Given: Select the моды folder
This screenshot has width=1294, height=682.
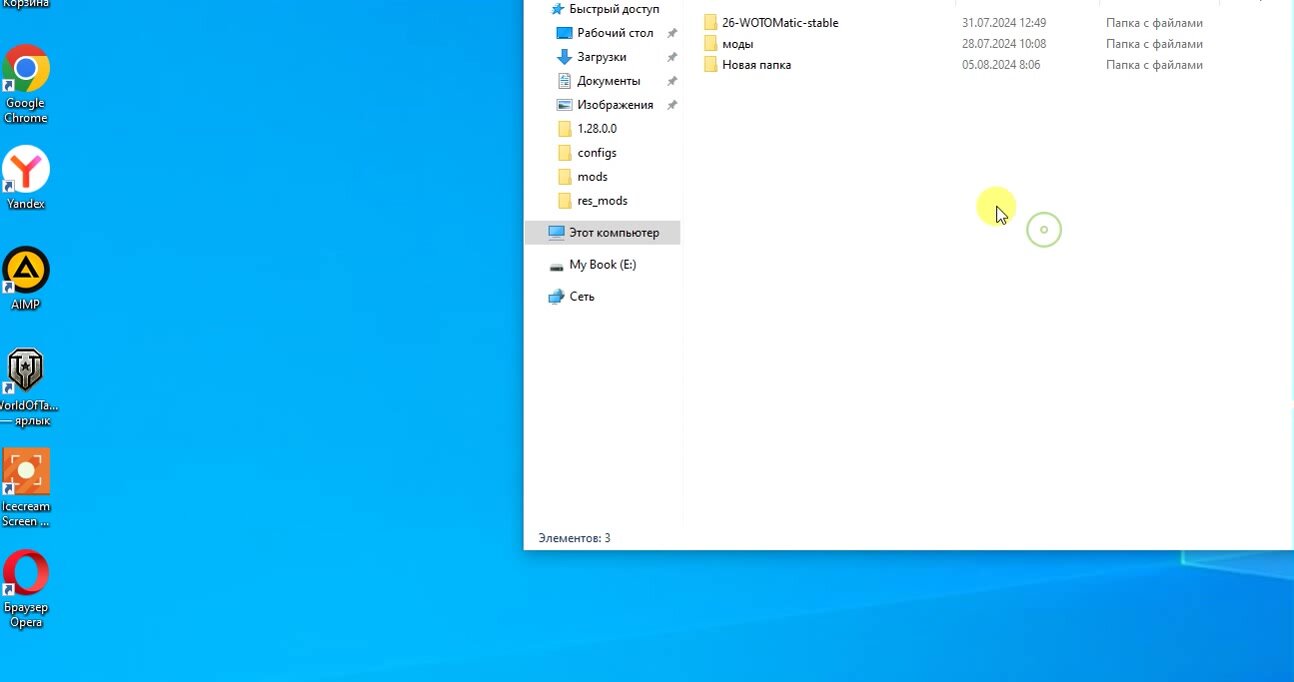Looking at the screenshot, I should coord(737,44).
